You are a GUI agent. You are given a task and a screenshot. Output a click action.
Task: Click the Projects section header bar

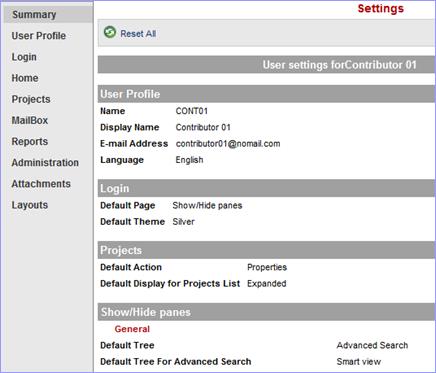266,250
